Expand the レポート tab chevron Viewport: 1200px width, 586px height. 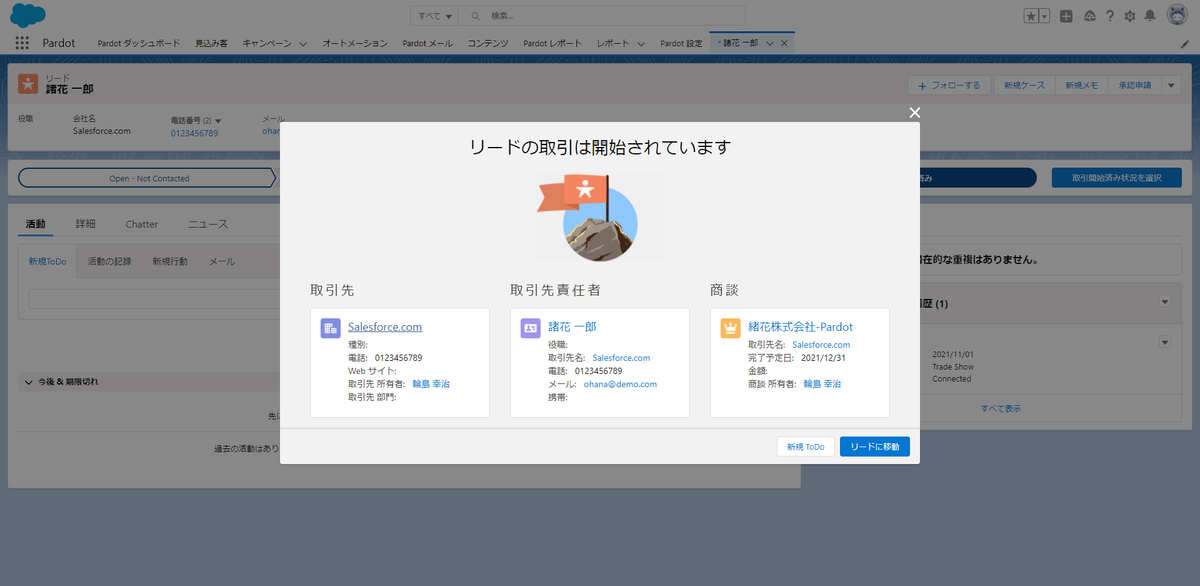(640, 44)
